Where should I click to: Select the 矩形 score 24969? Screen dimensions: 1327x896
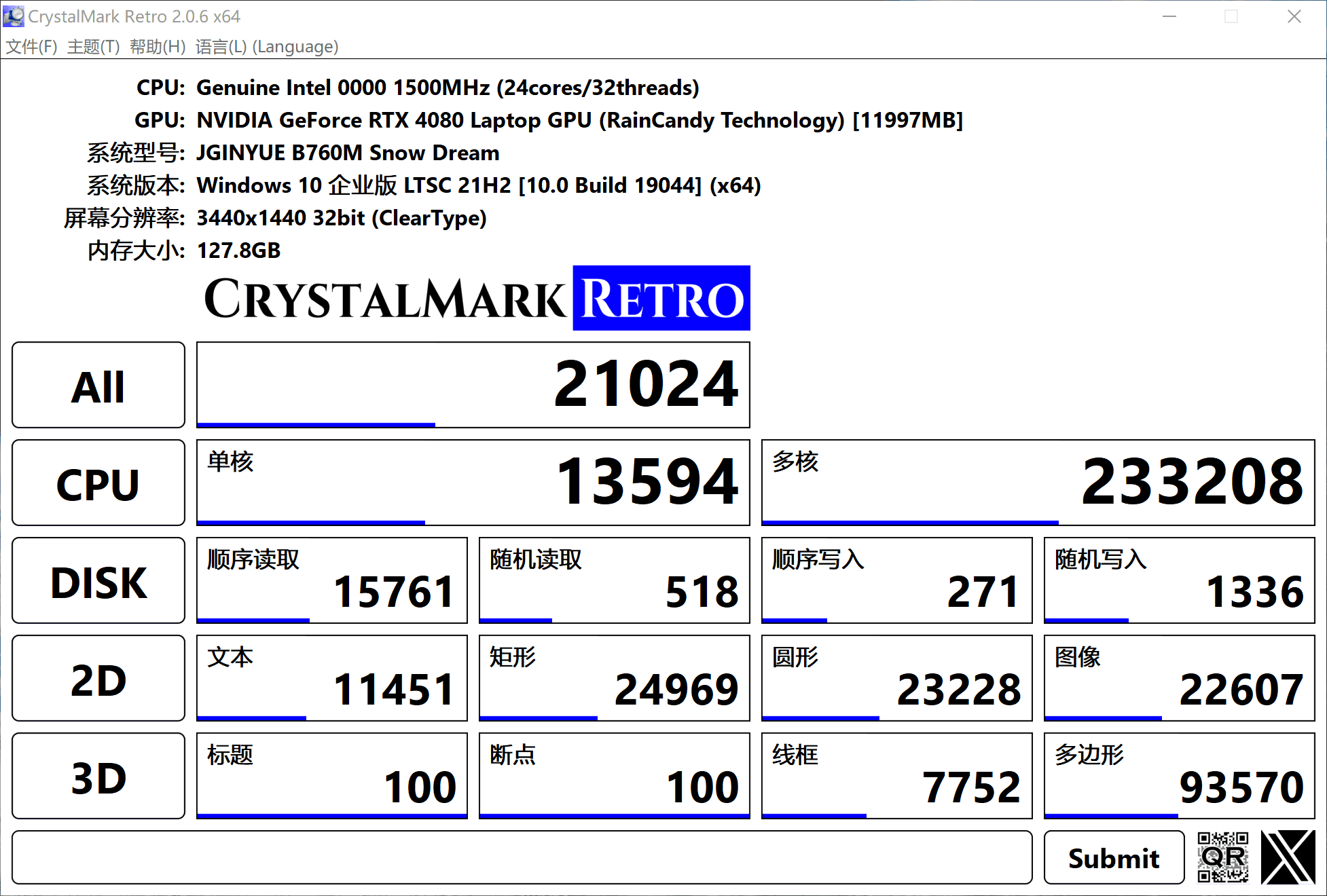coord(615,678)
